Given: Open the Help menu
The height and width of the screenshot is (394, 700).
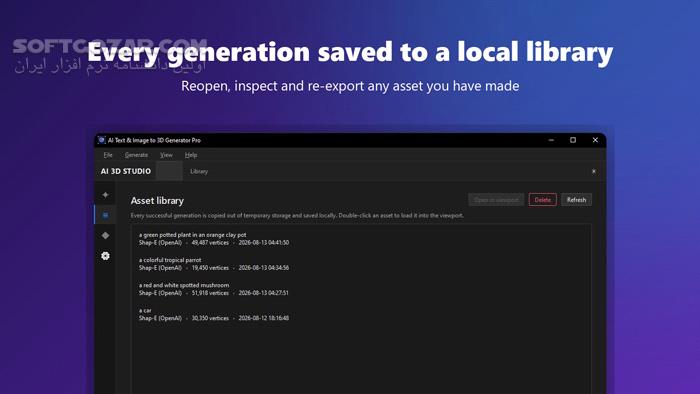Looking at the screenshot, I should coord(191,155).
